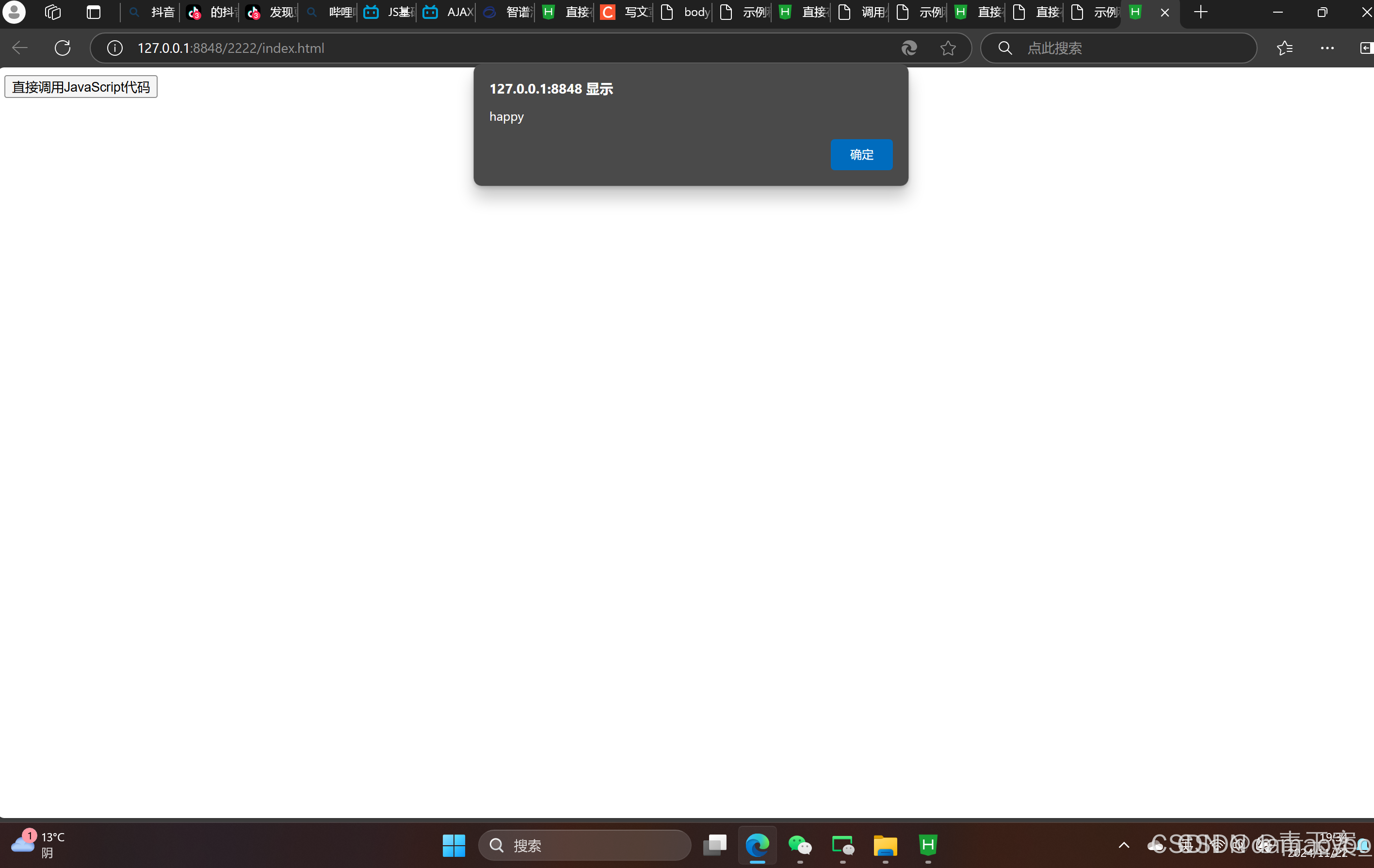The width and height of the screenshot is (1374, 868).
Task: Click the 确定 button in alert dialog
Action: click(861, 155)
